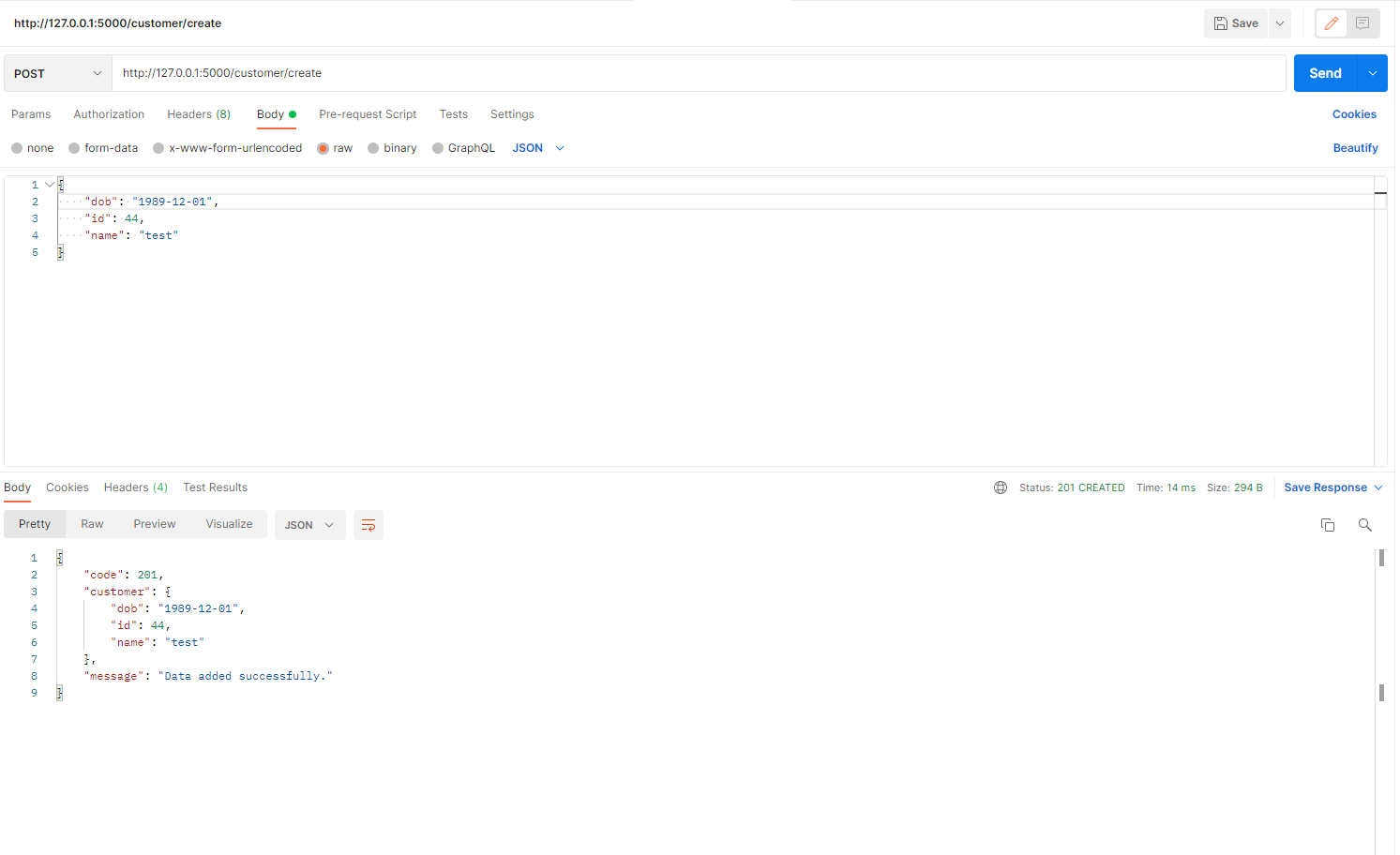Open the POST method dropdown
This screenshot has width=1400, height=855.
(x=58, y=73)
